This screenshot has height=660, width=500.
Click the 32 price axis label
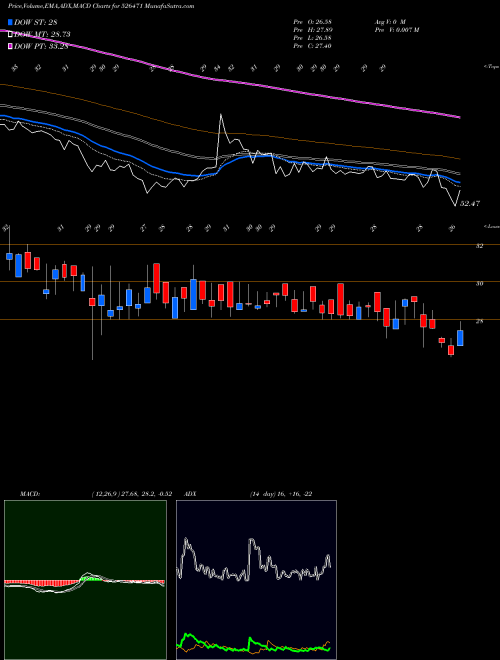[479, 246]
